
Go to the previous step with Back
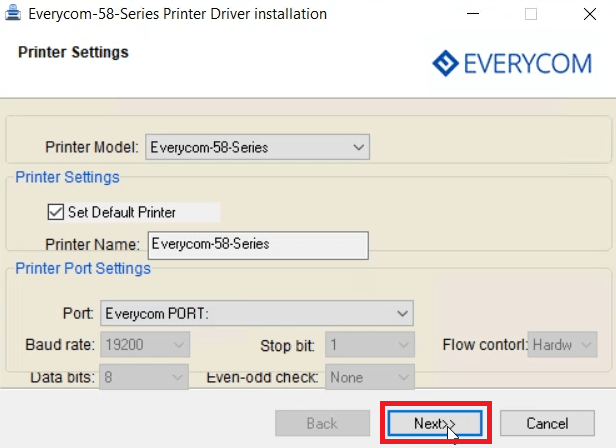pyautogui.click(x=322, y=423)
